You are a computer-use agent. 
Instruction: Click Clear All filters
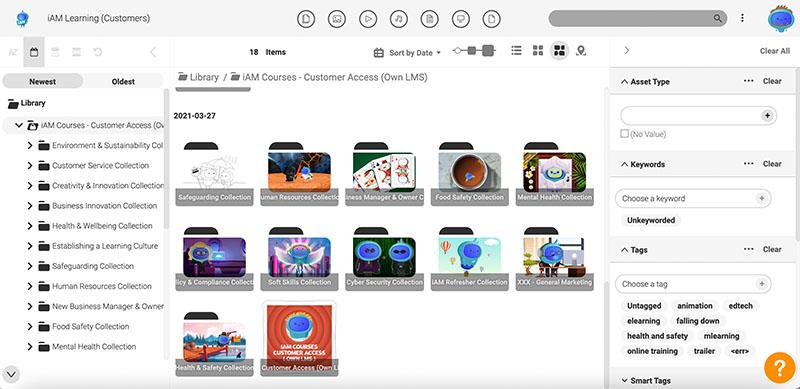tap(774, 51)
